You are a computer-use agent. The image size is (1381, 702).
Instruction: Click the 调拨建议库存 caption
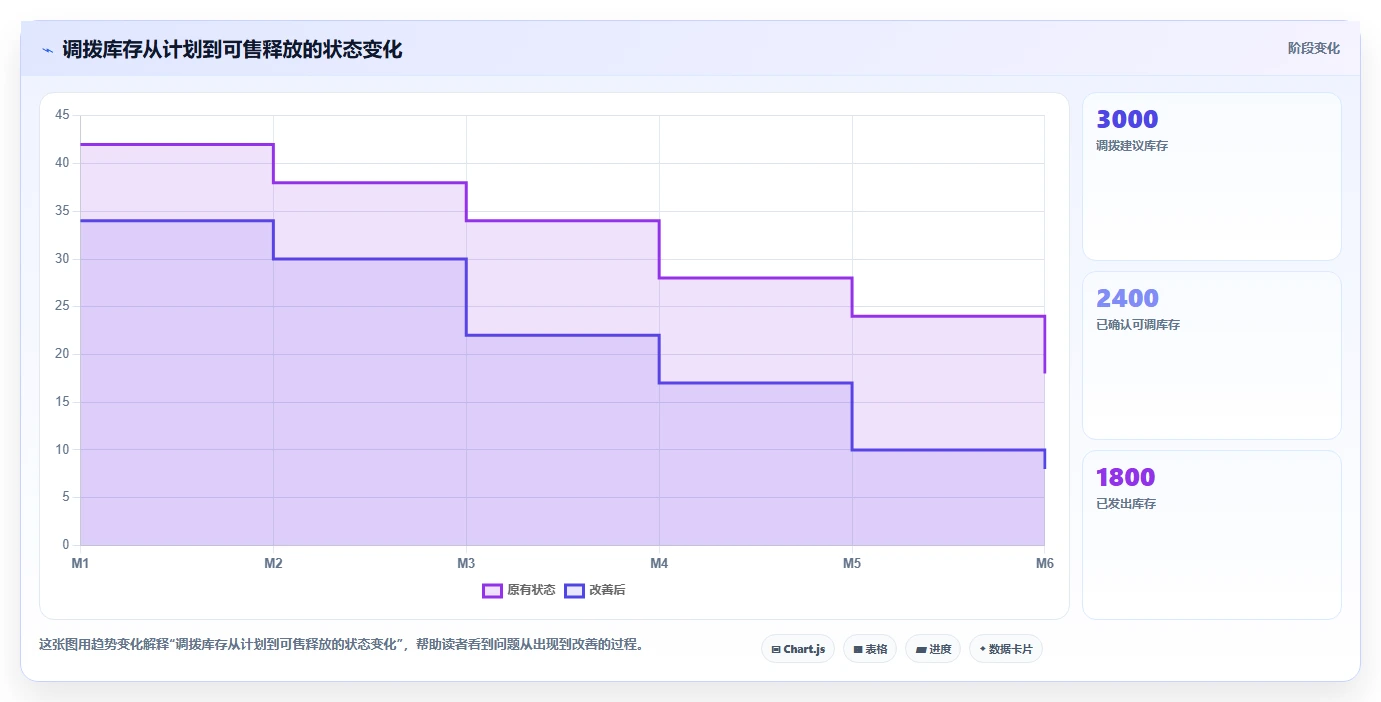(1132, 146)
